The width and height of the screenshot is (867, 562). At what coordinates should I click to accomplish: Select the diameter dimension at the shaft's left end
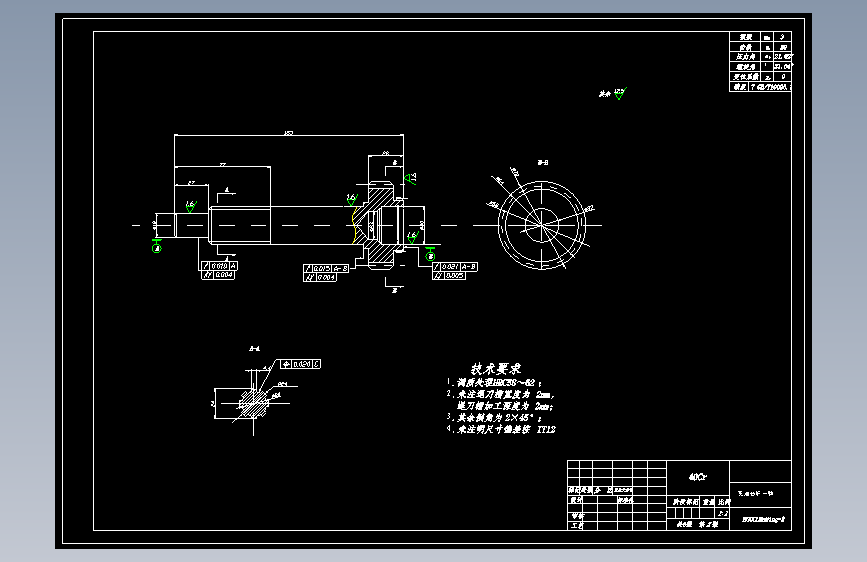click(154, 225)
